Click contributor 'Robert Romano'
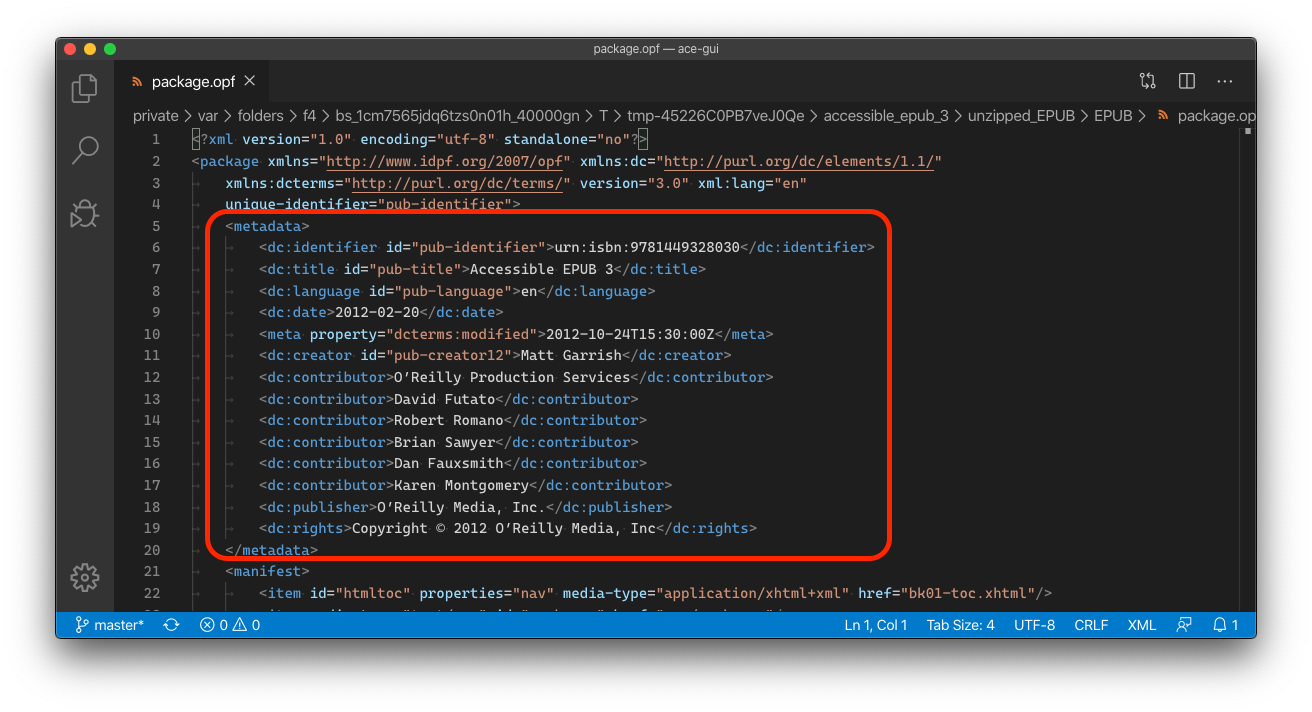This screenshot has height=712, width=1312. (449, 420)
